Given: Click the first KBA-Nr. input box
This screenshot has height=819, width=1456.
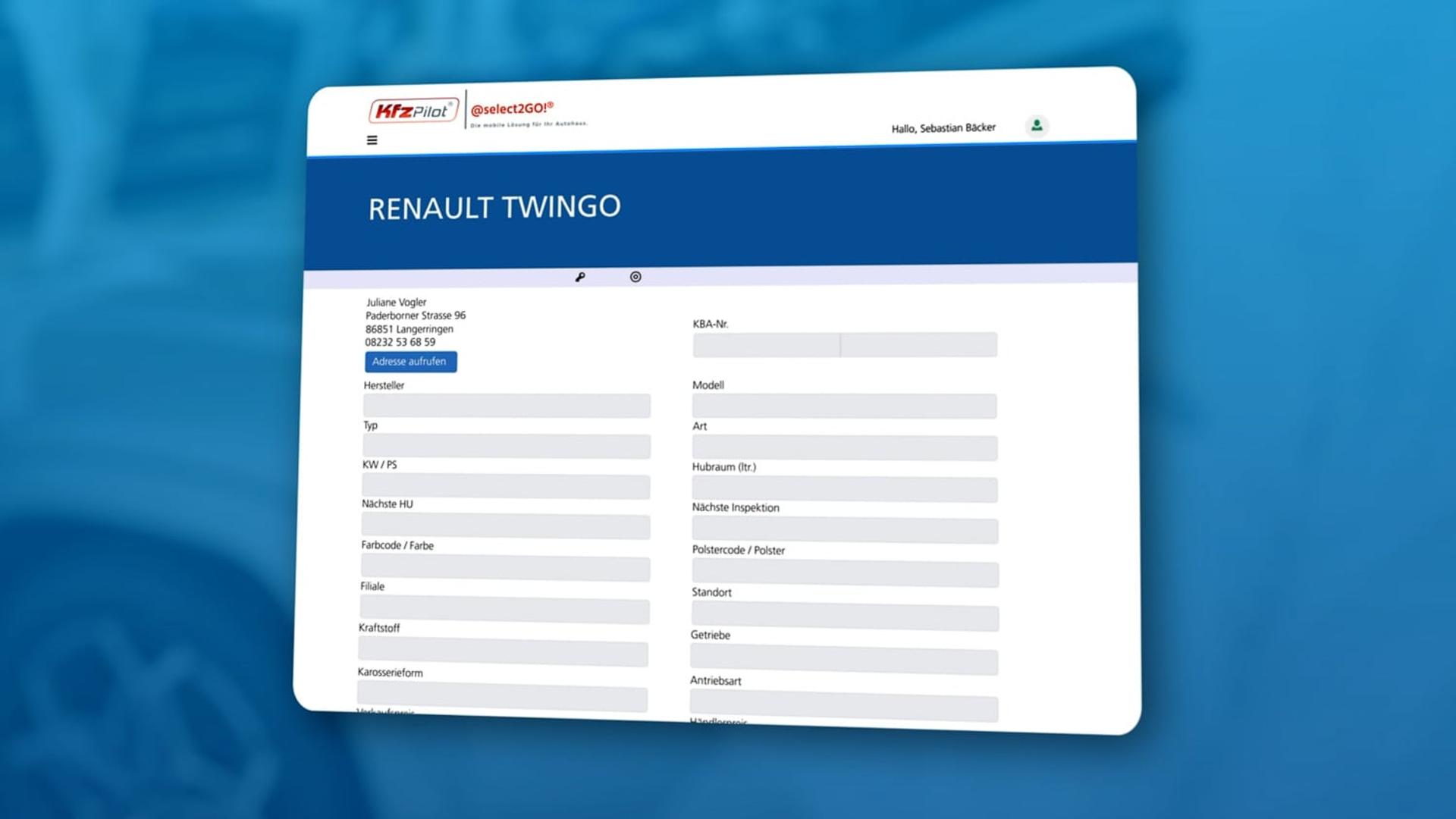Looking at the screenshot, I should pos(766,345).
